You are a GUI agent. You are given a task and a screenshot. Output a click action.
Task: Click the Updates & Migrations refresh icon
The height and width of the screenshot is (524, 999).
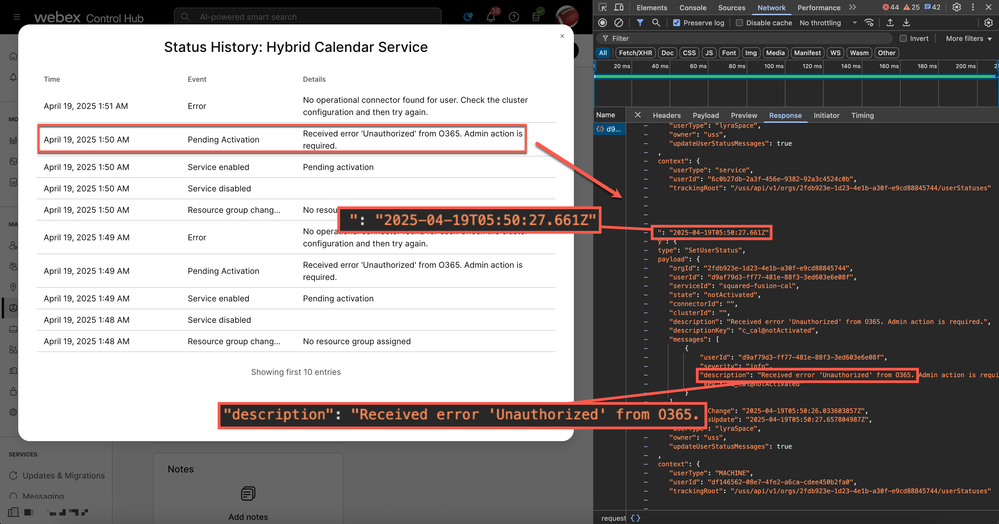[x=13, y=476]
